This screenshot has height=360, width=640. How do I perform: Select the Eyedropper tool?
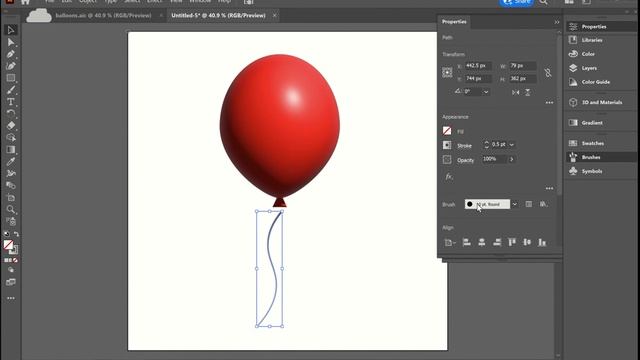pos(11,161)
